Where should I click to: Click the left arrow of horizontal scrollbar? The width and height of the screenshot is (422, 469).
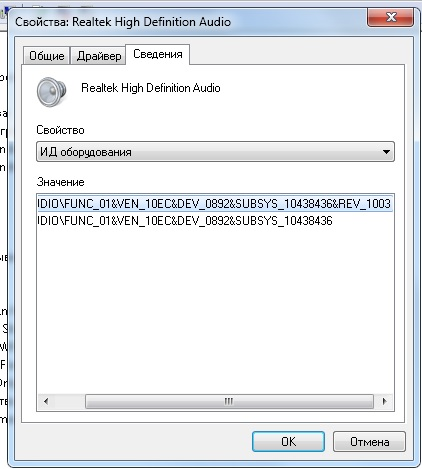pos(46,401)
